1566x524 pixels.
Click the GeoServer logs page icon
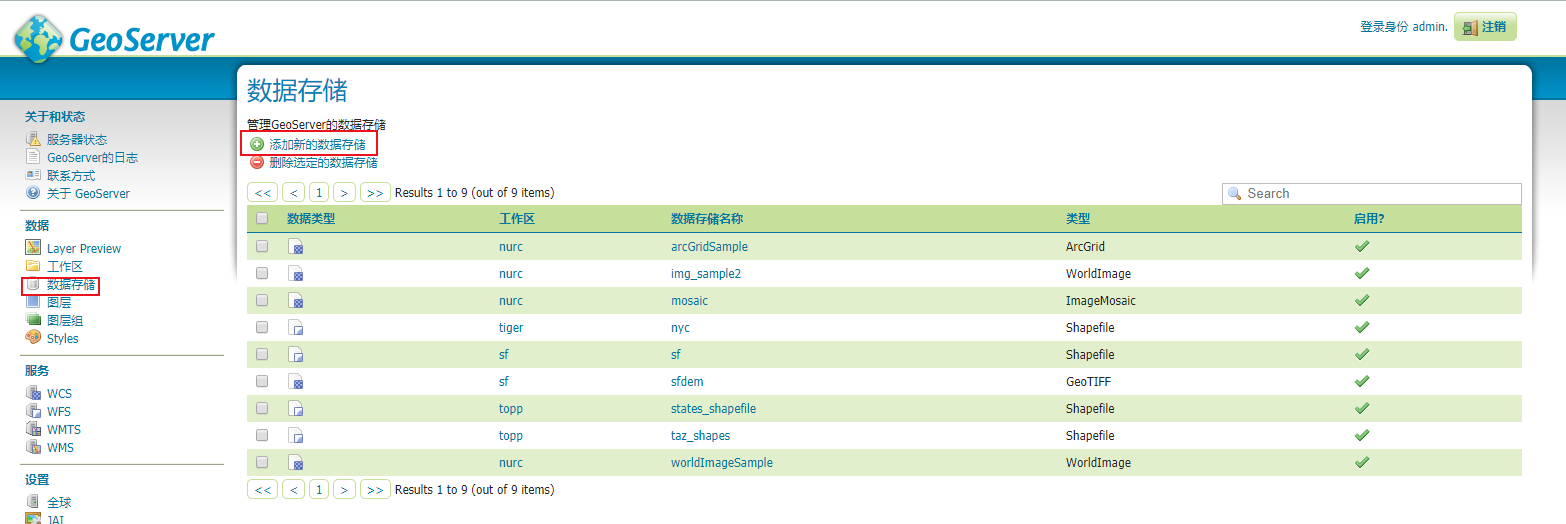(33, 157)
